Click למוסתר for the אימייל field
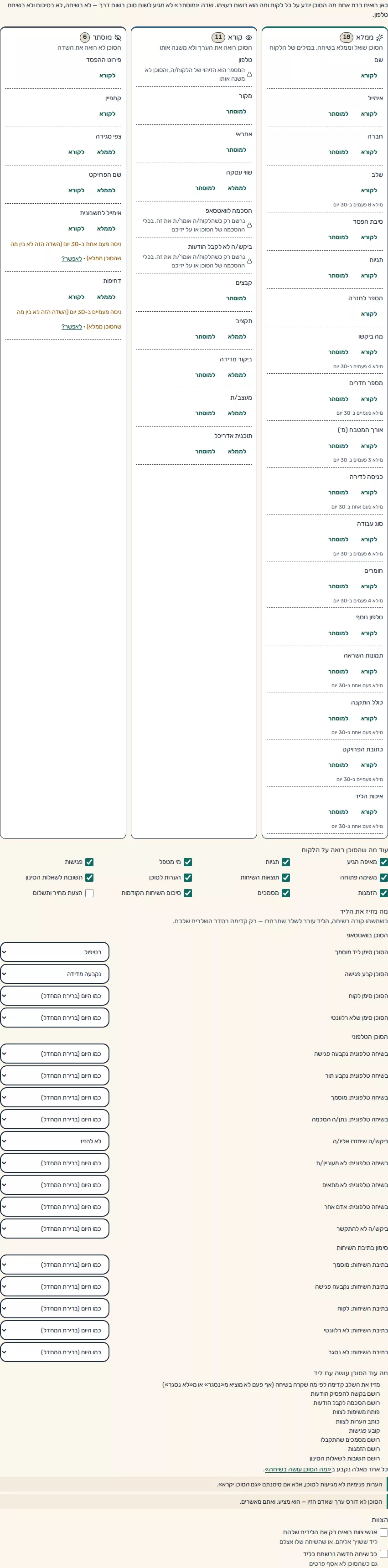Viewport: 388px width, 1568px height. point(338,114)
